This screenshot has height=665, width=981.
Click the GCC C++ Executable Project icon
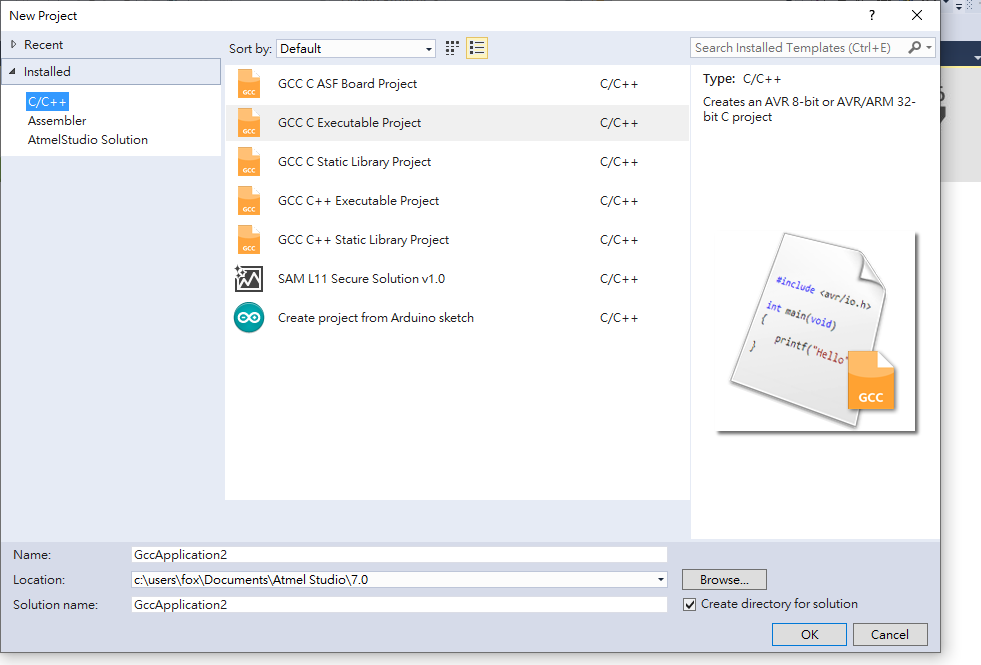249,201
